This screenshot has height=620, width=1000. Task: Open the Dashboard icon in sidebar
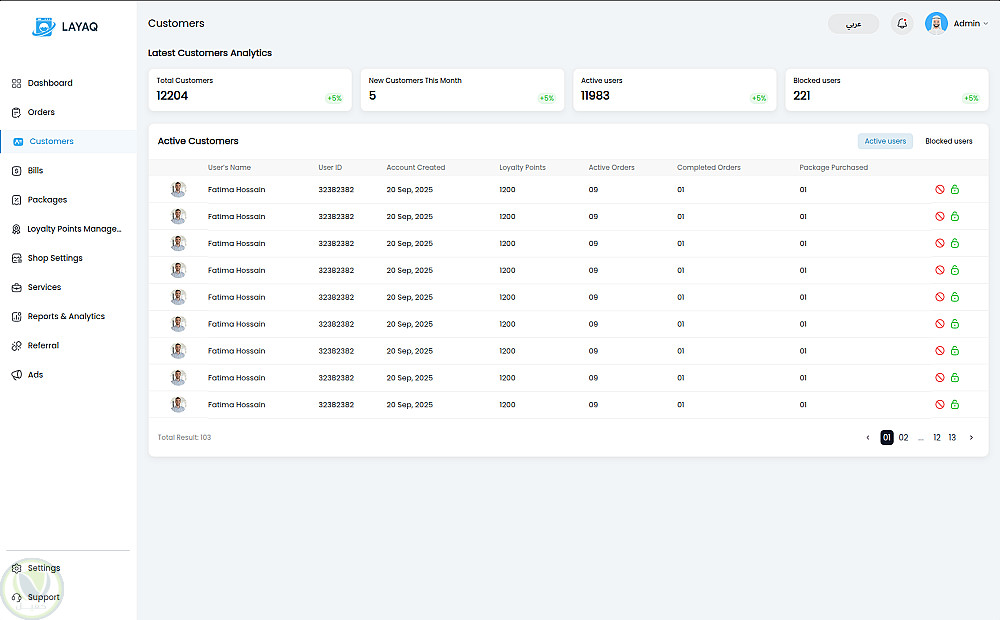tap(17, 84)
